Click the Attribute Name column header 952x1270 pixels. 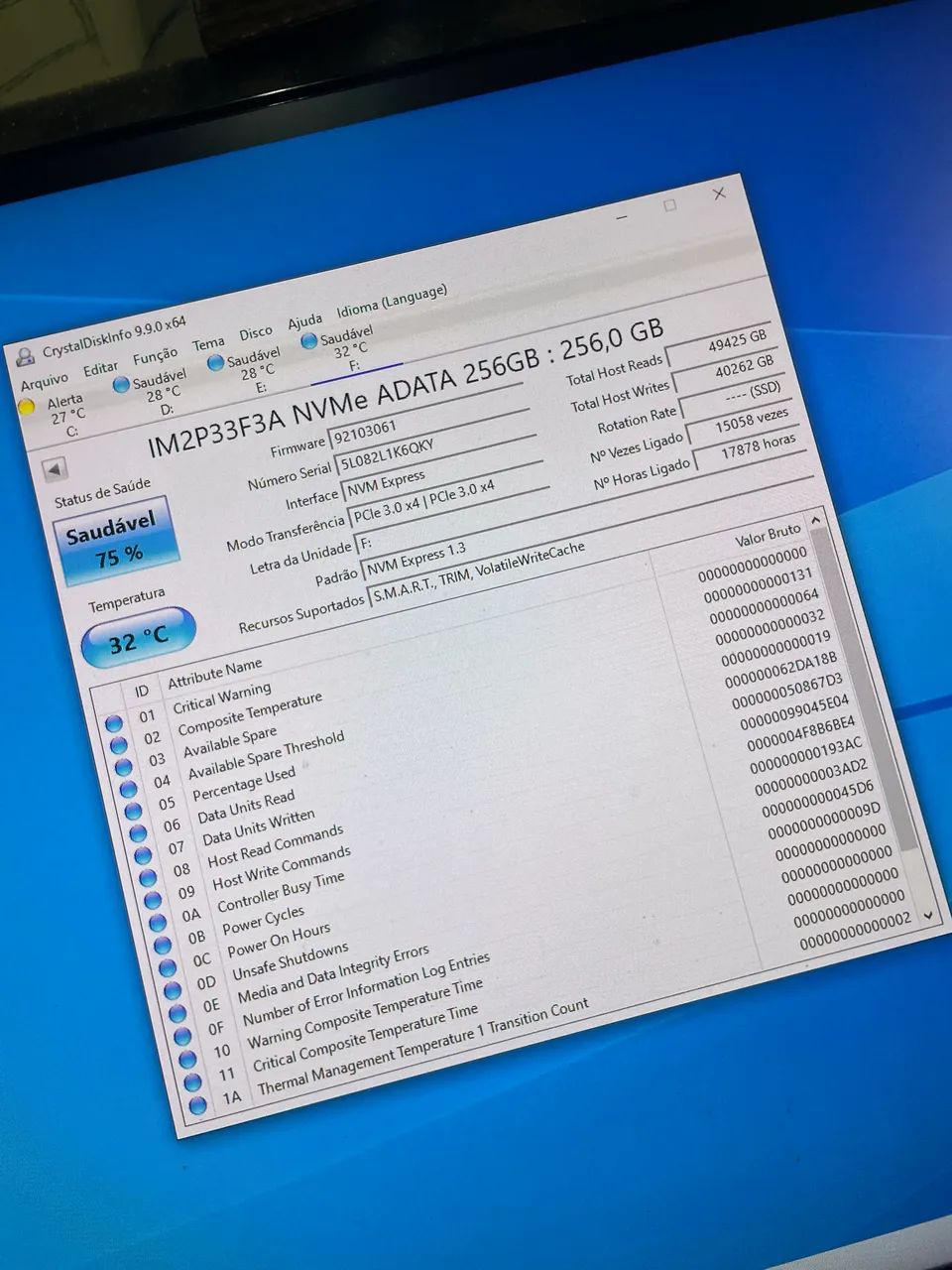coord(215,674)
